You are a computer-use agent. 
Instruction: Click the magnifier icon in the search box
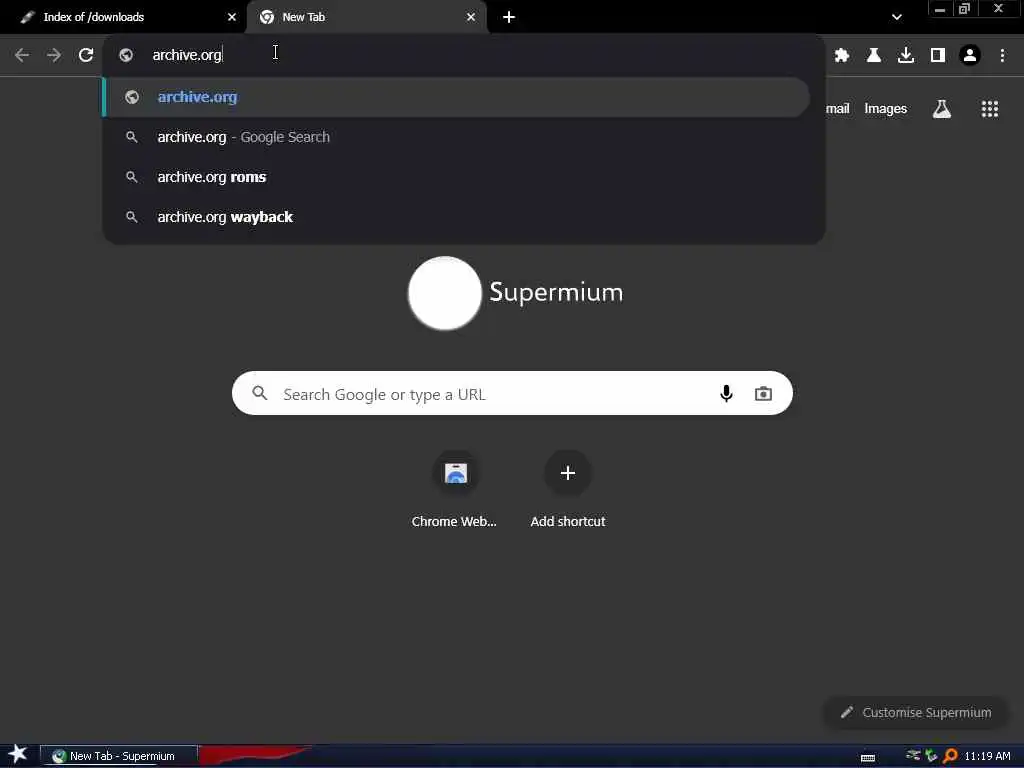coord(260,393)
